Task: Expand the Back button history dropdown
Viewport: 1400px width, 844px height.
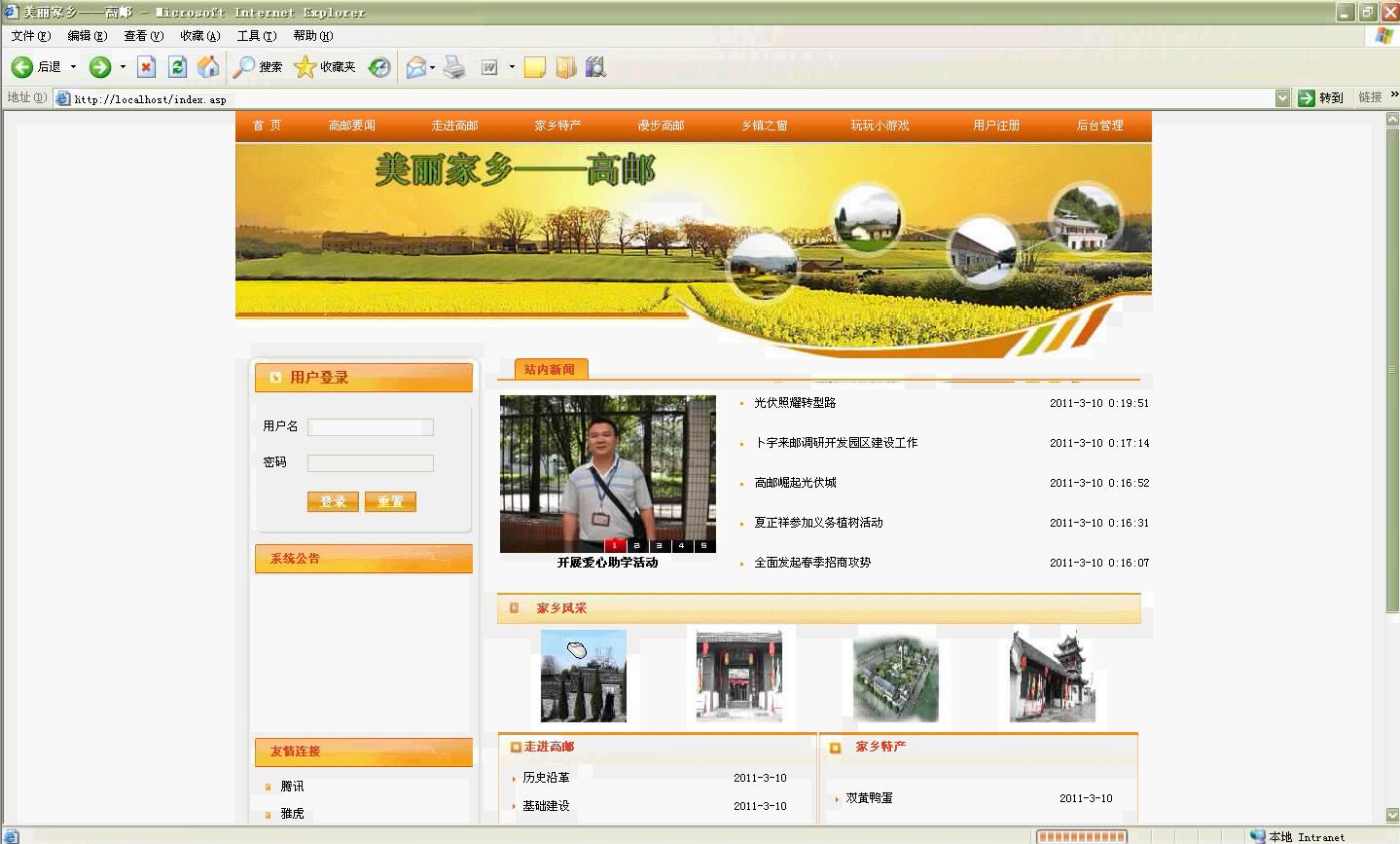Action: [x=73, y=67]
